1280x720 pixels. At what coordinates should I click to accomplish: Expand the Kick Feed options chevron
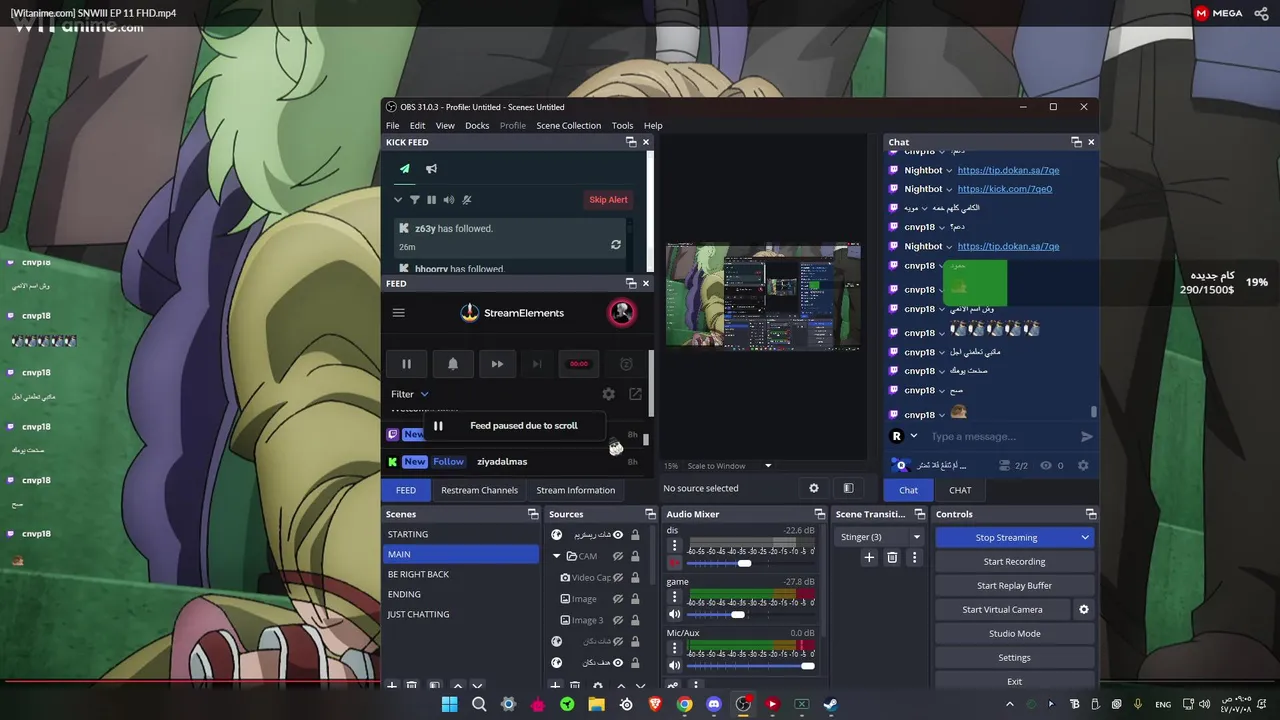coord(398,200)
